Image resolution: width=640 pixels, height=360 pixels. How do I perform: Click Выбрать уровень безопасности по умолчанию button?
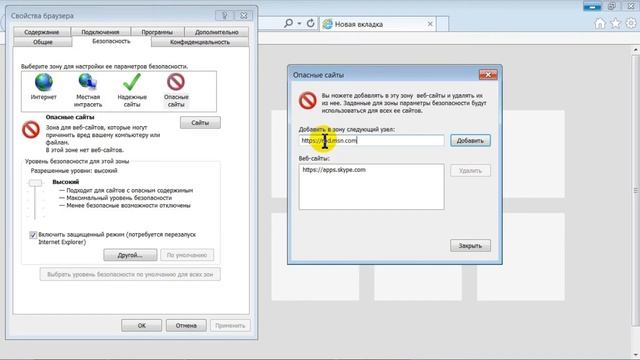coord(130,274)
